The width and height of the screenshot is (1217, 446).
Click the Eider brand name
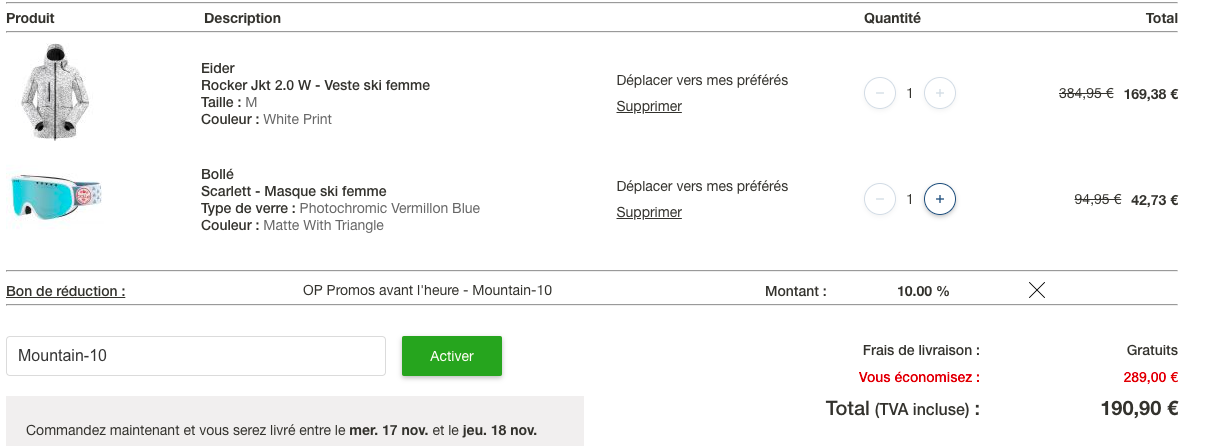218,68
